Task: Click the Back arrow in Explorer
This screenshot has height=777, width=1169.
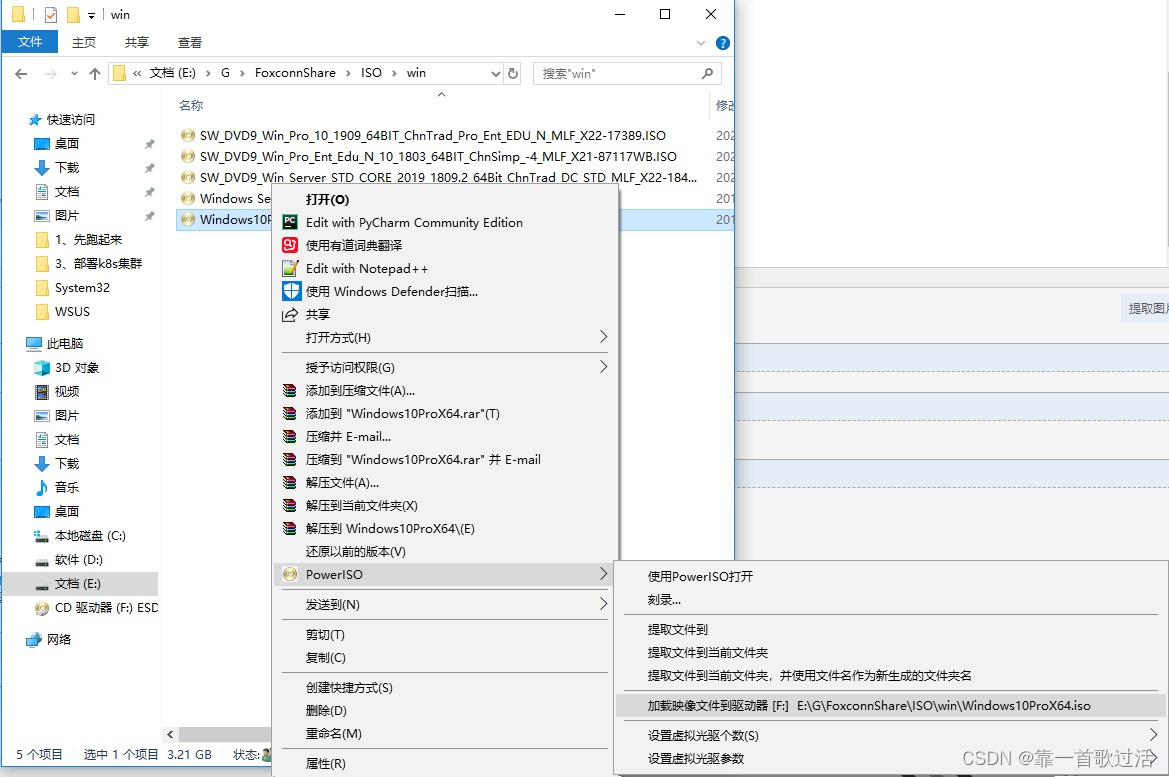Action: click(x=22, y=73)
